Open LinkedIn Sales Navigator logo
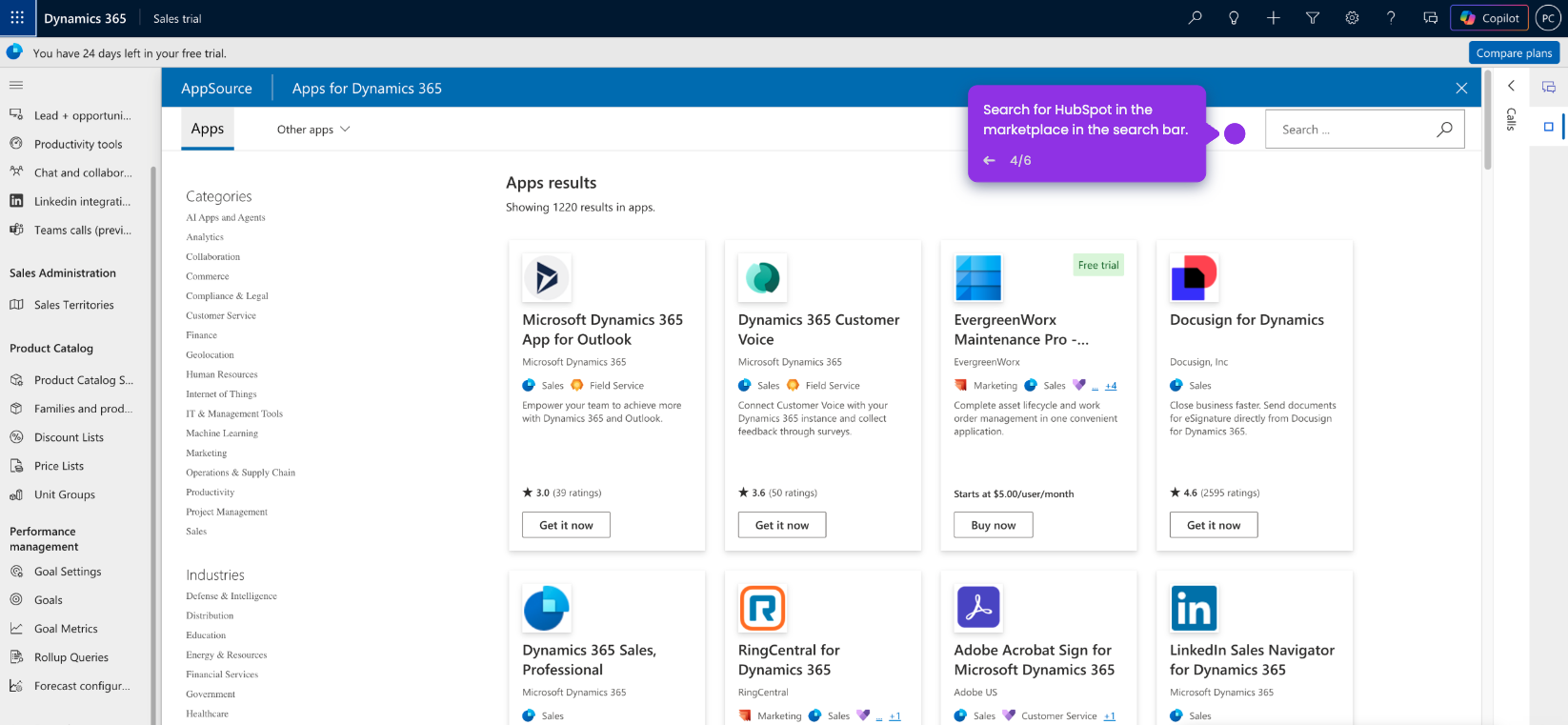1568x725 pixels. pos(1194,608)
